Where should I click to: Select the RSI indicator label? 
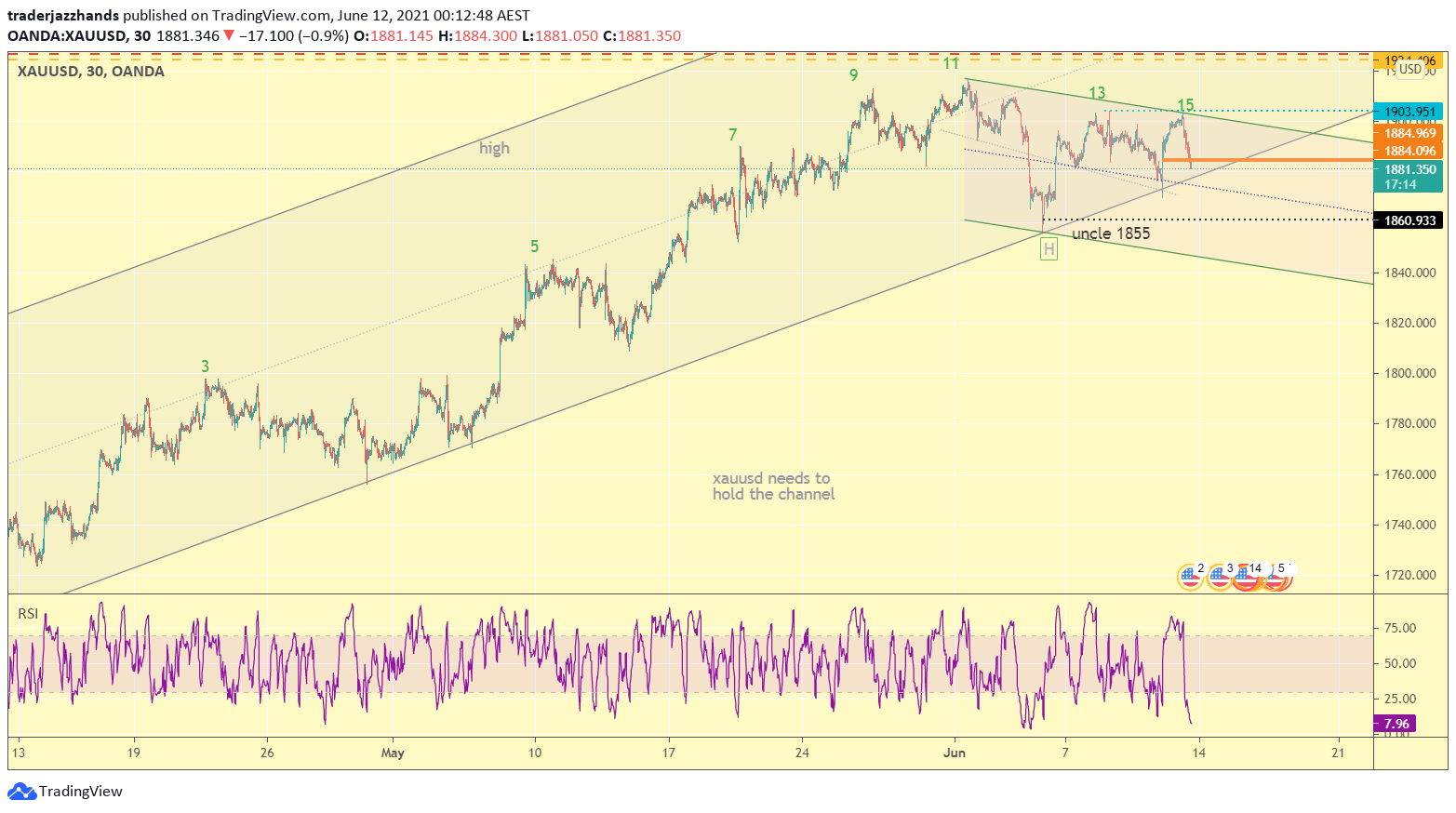tap(28, 613)
